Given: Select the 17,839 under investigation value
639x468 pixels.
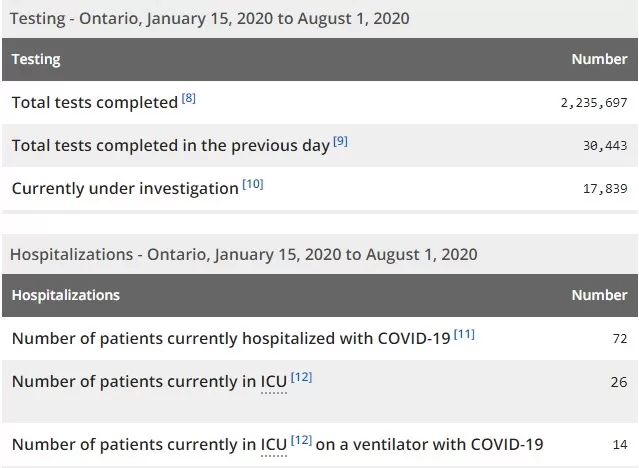Looking at the screenshot, I should (x=605, y=189).
